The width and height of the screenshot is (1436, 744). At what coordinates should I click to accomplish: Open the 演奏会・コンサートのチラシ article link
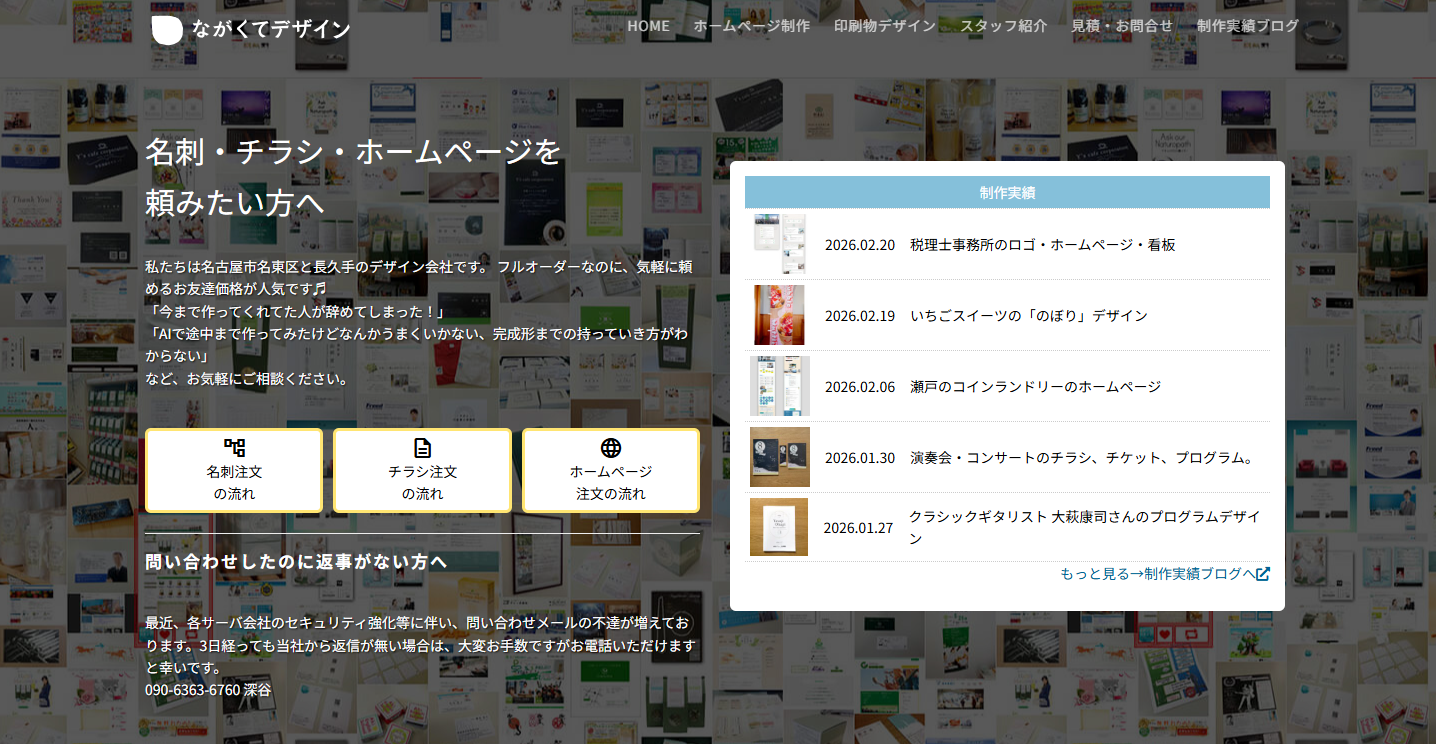(x=1081, y=458)
